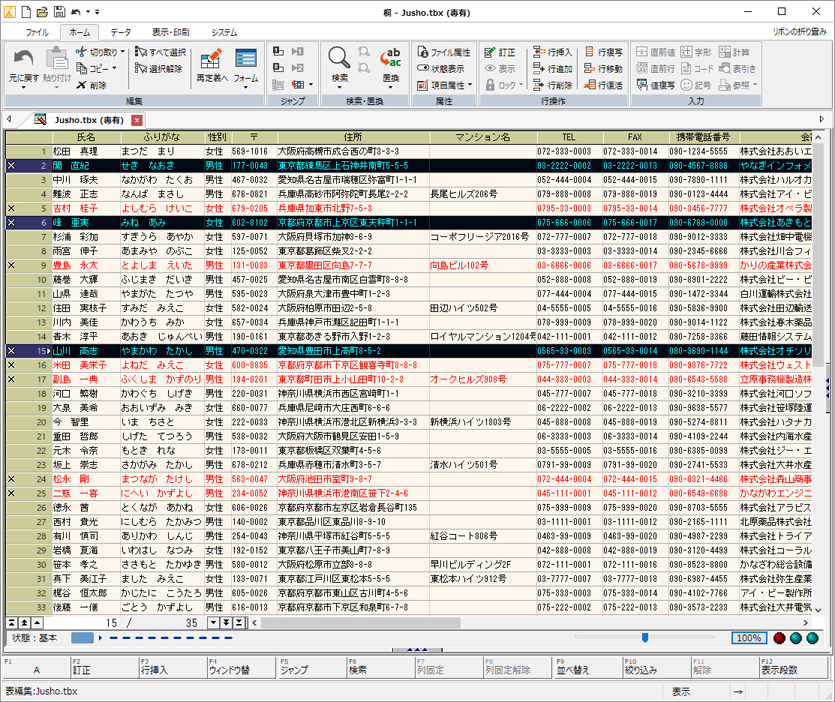
Task: Close the Jusho.tbx tab with red X
Action: click(137, 120)
